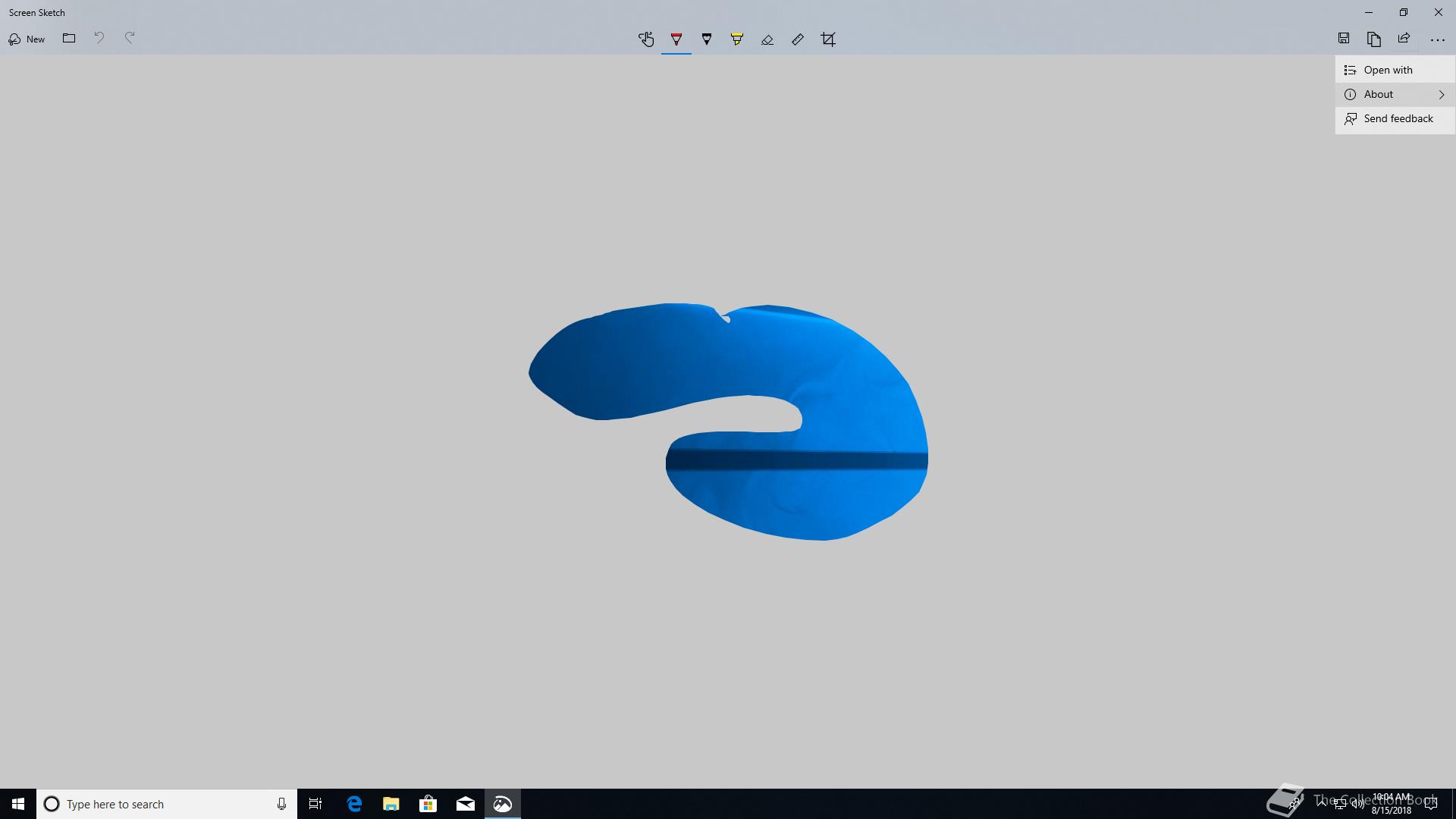
Task: Enable Touch Writing tool
Action: (x=646, y=39)
